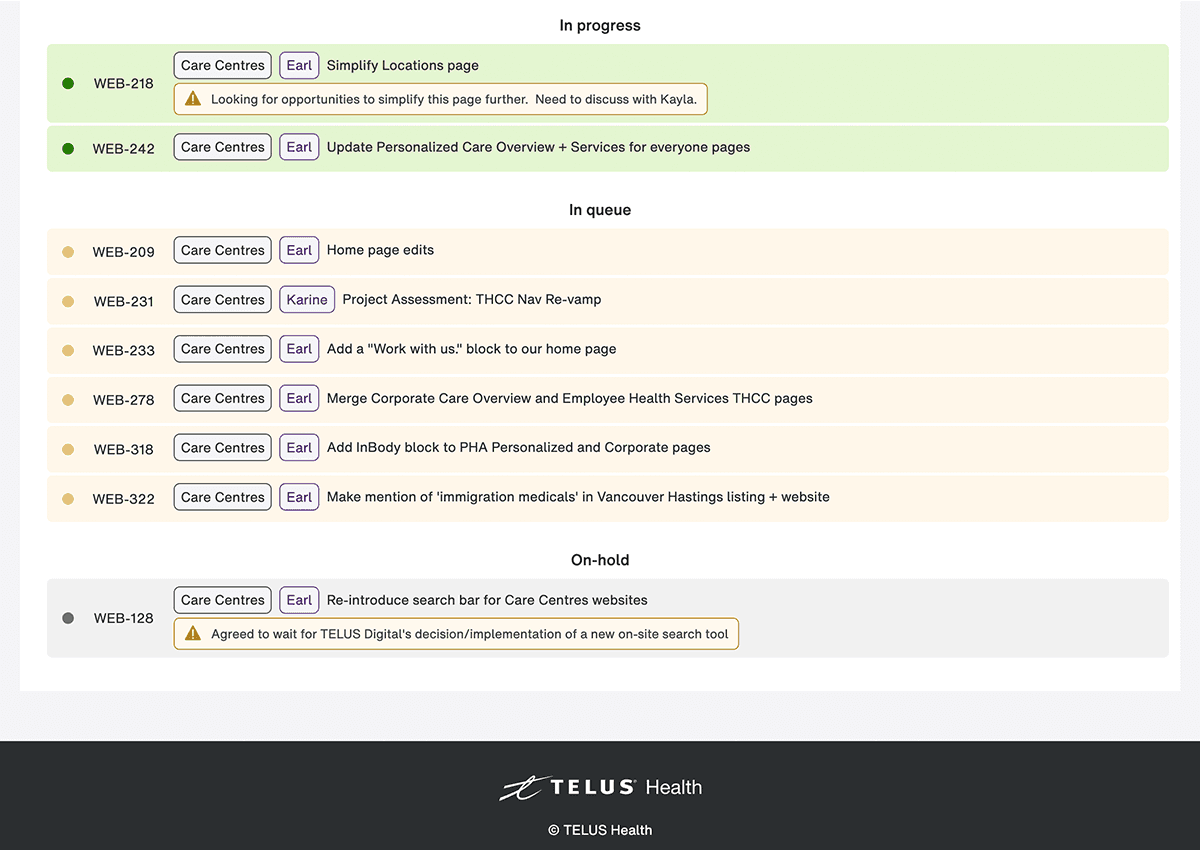Click the Care Centres tag on WEB-242
Viewport: 1200px width, 850px height.
click(223, 147)
